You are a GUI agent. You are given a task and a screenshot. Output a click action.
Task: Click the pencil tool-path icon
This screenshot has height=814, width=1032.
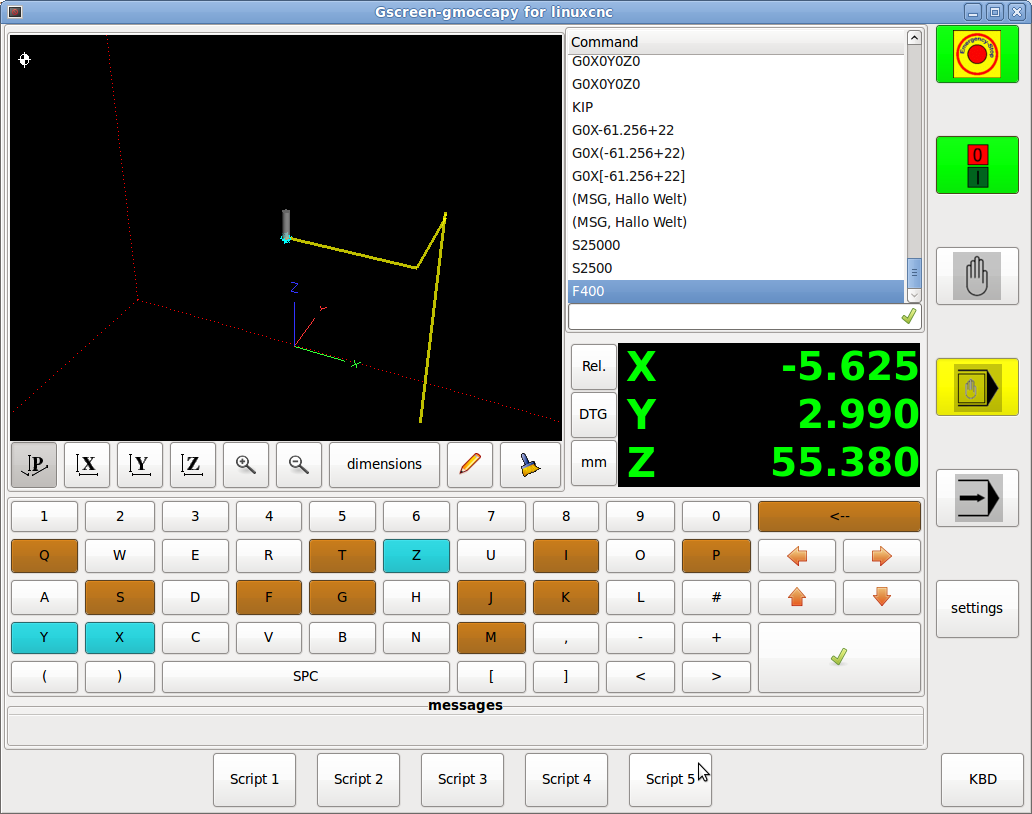(x=470, y=465)
